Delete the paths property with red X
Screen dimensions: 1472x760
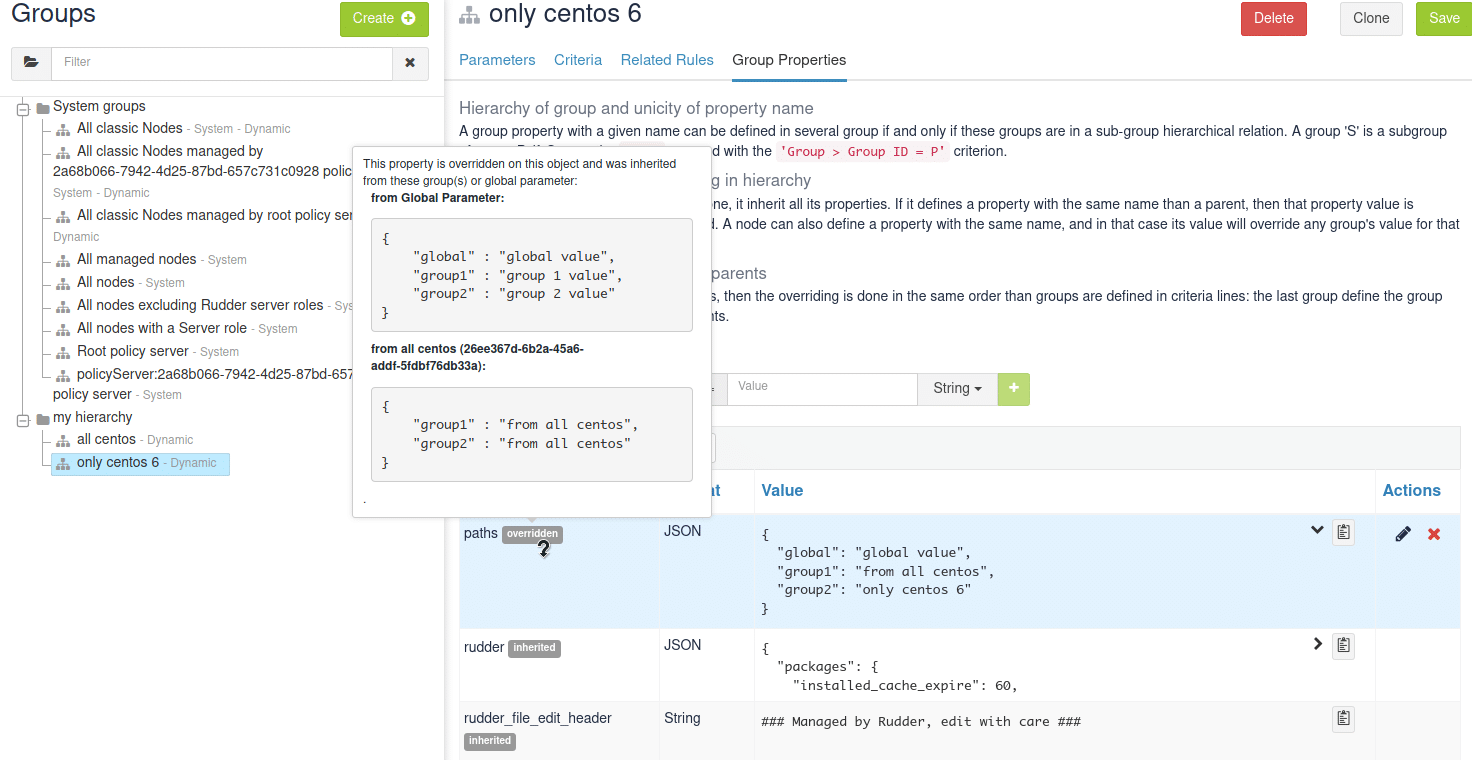pos(1434,534)
